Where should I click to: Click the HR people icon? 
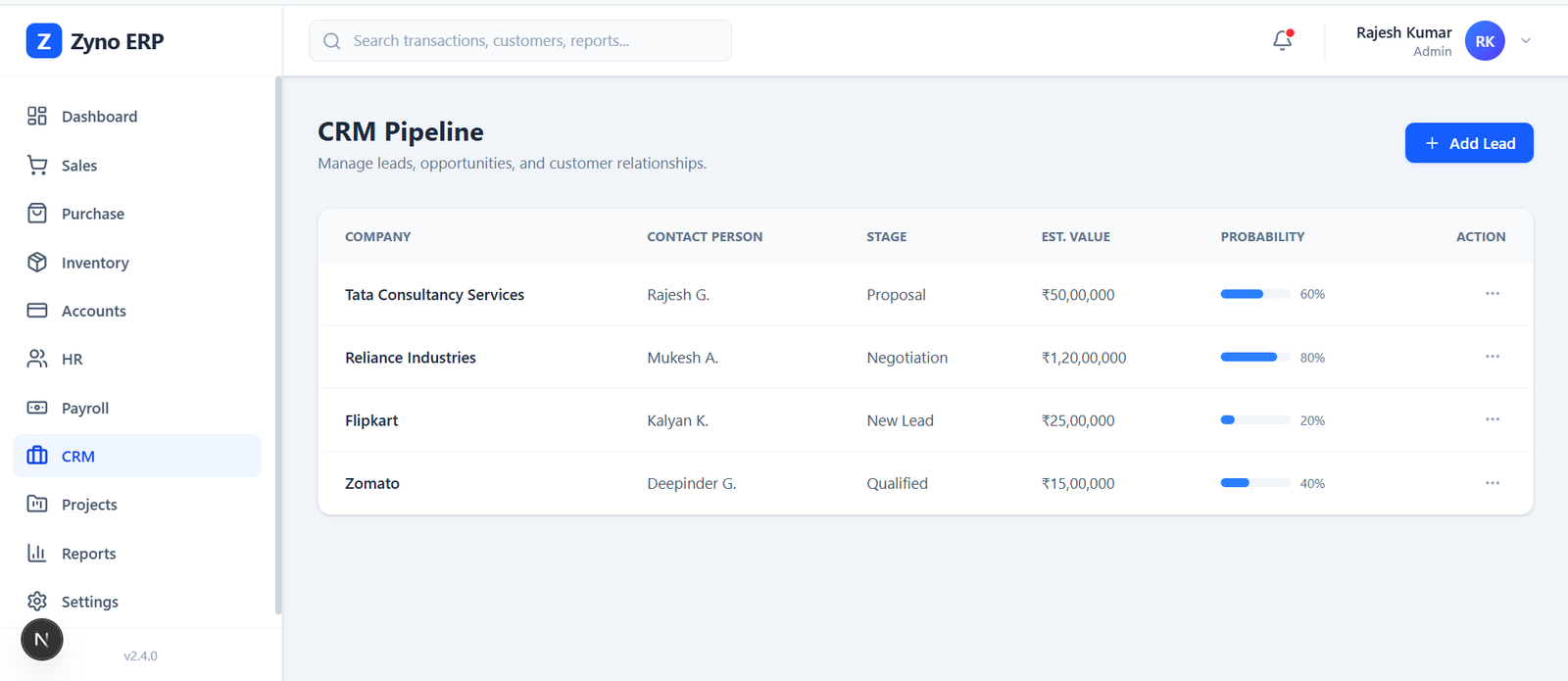pyautogui.click(x=37, y=360)
